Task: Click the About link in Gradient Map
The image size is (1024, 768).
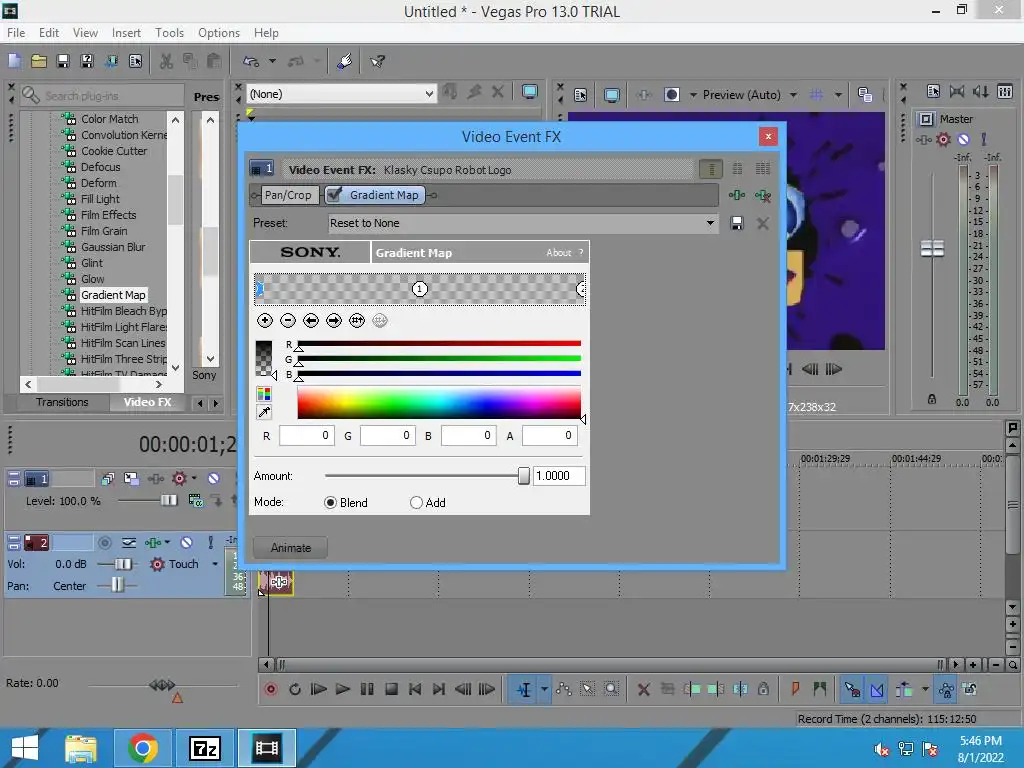Action: click(558, 253)
